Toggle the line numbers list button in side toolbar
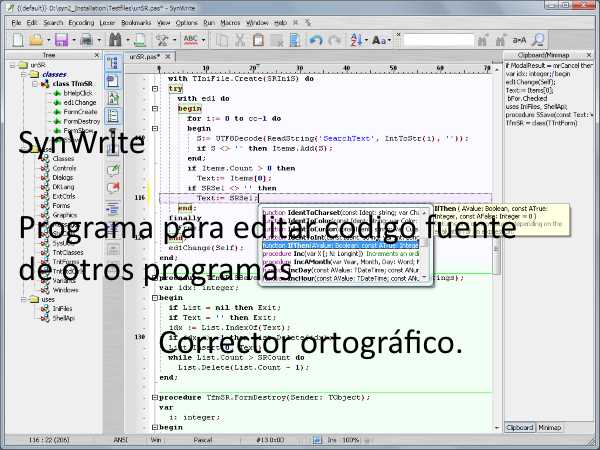Image resolution: width=600 pixels, height=450 pixels. tap(113, 116)
